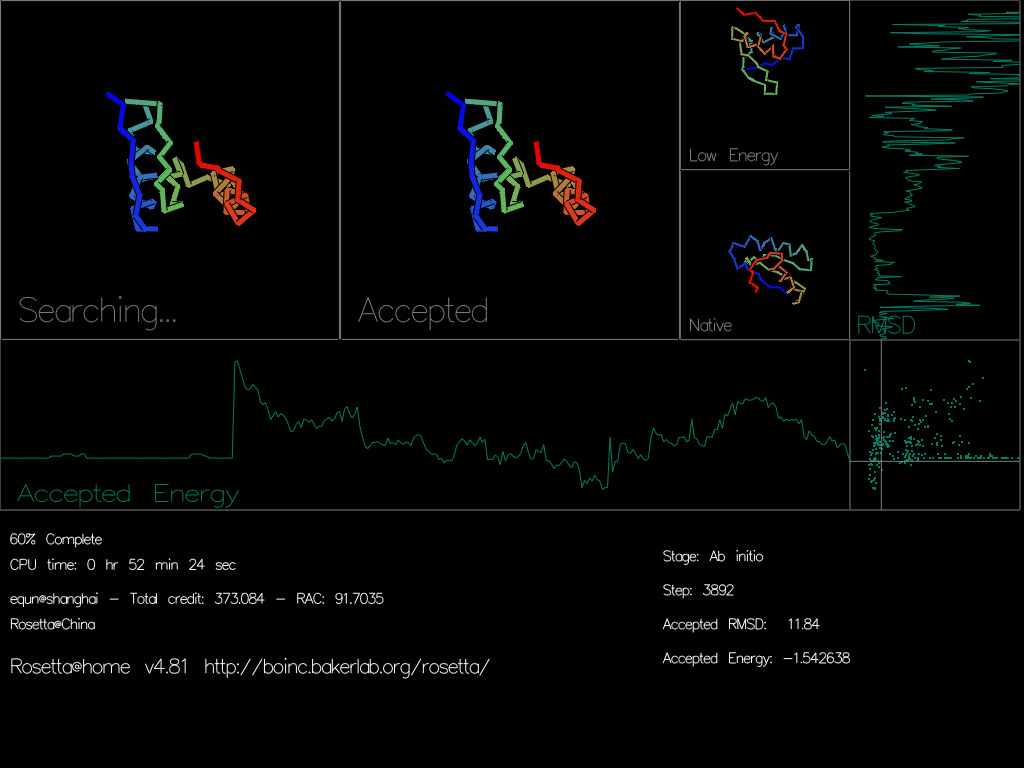
Task: Open the boinc.bakerlab.org/rosetta URL
Action: 347,667
